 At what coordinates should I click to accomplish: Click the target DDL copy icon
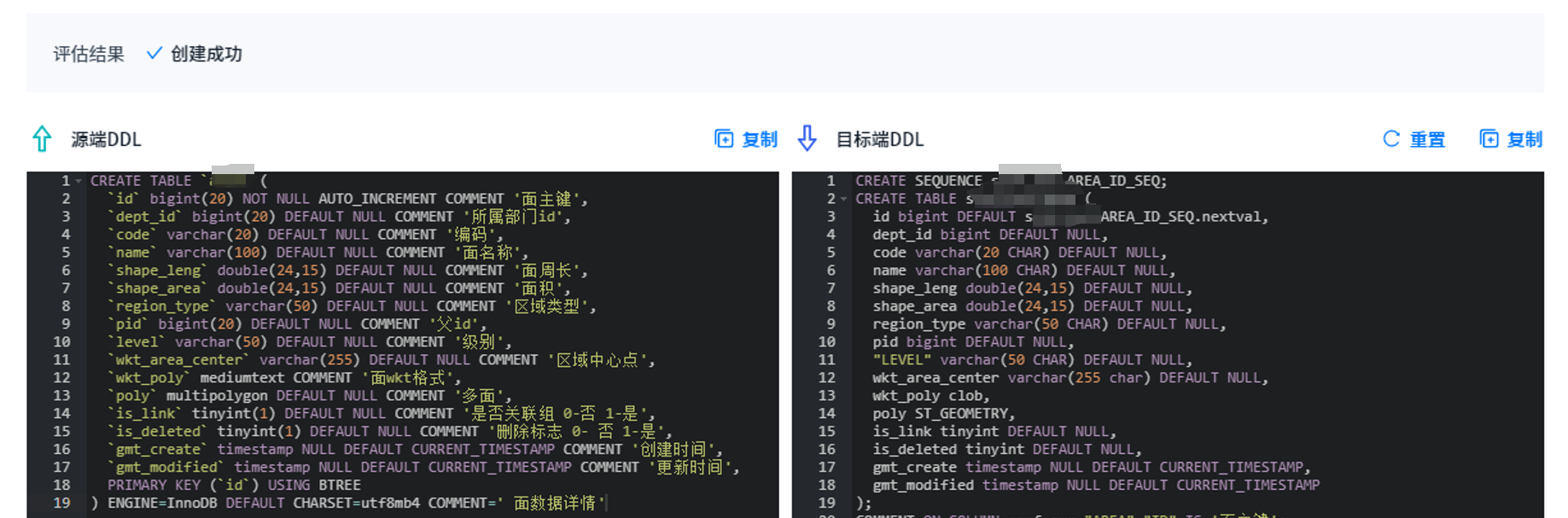point(1489,139)
